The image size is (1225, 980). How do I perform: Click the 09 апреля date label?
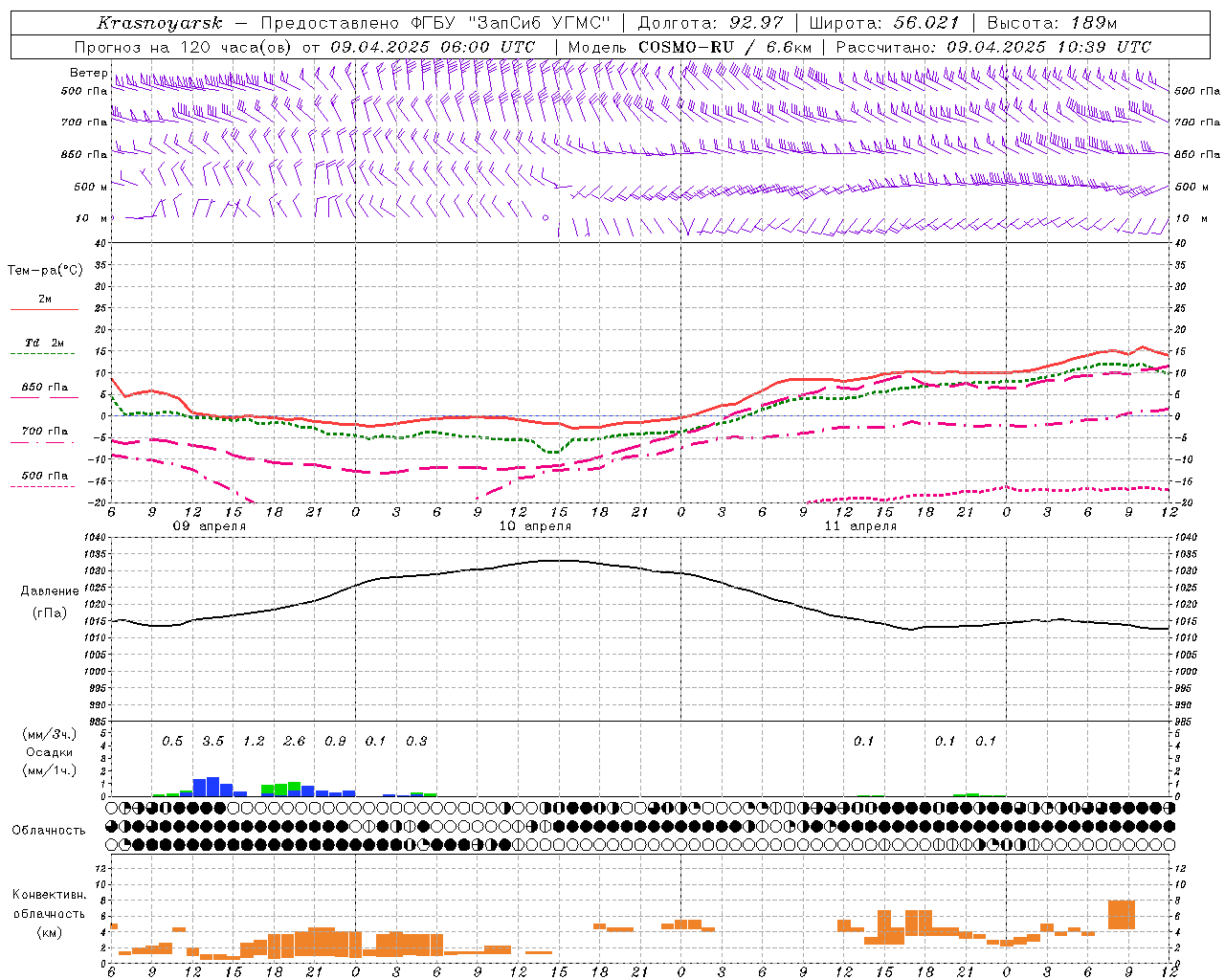click(x=210, y=526)
